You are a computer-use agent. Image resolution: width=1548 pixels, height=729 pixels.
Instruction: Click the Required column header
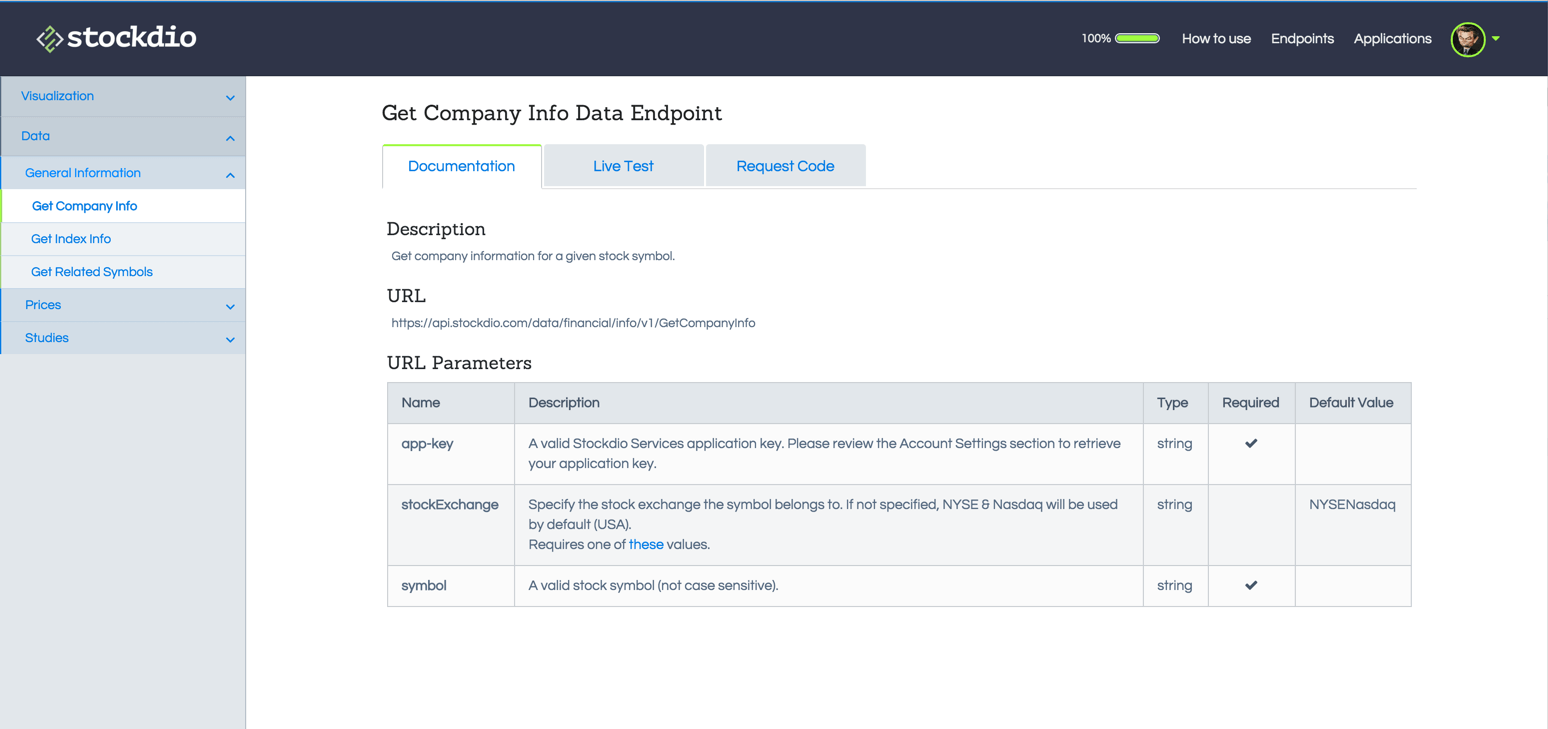pyautogui.click(x=1252, y=403)
